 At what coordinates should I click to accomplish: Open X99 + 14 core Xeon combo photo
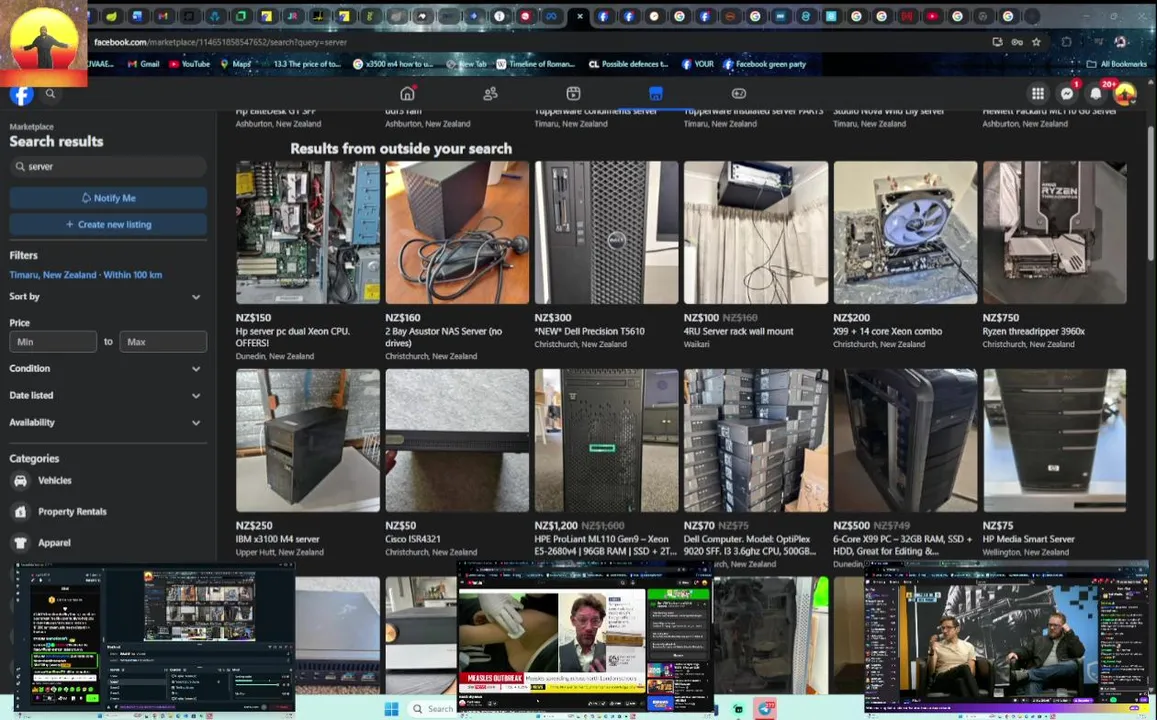[x=905, y=232]
